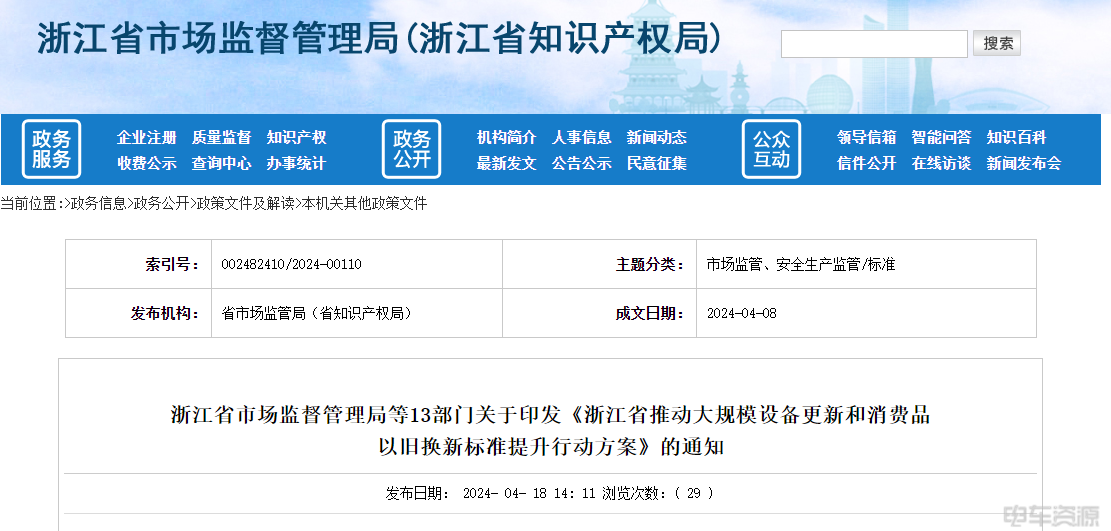Click 本机关其他政策文件 in the breadcrumb
The height and width of the screenshot is (531, 1111).
point(364,204)
